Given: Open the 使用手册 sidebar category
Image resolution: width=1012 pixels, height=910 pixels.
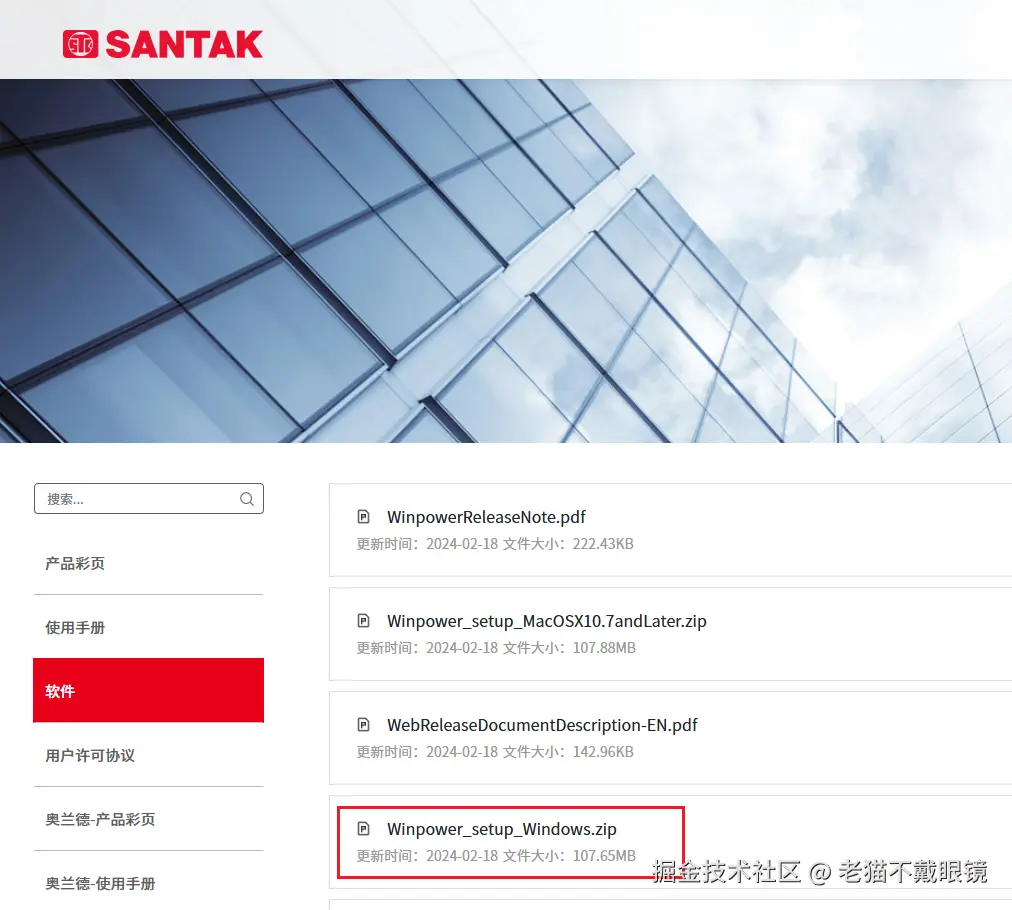Looking at the screenshot, I should click(75, 627).
